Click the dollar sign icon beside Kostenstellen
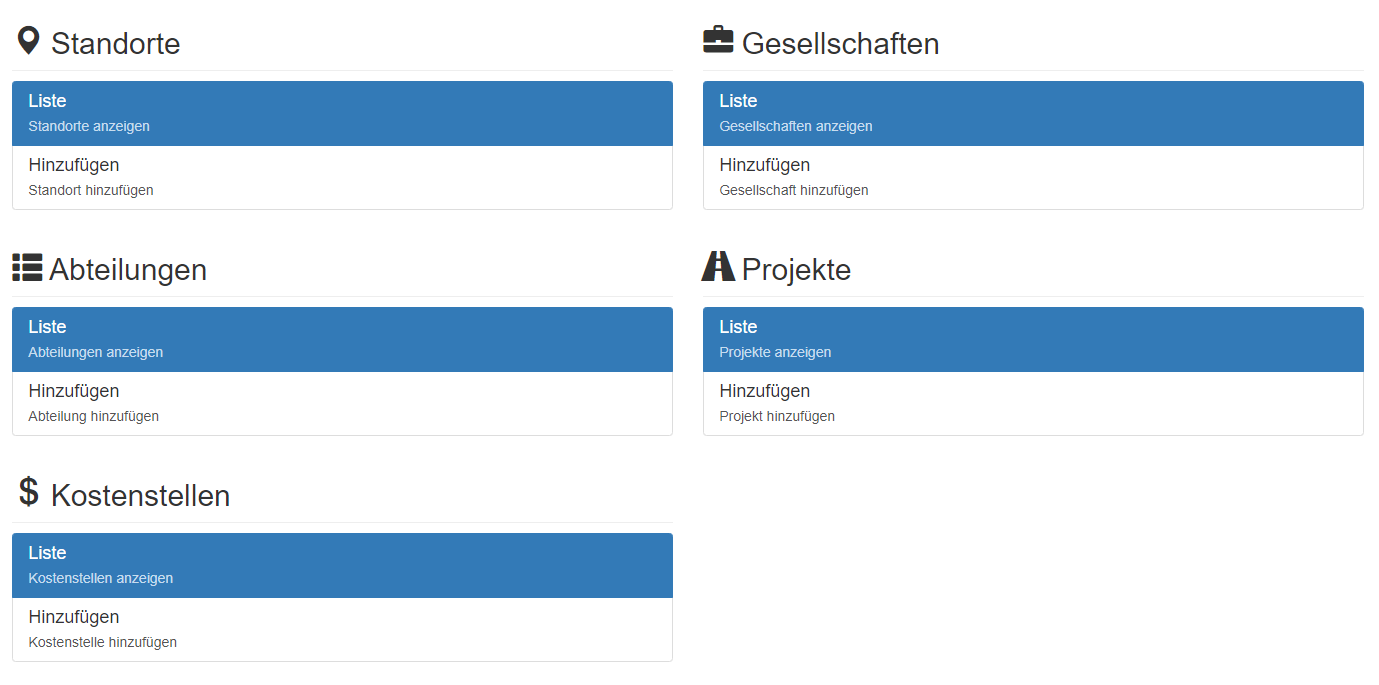 (x=29, y=492)
